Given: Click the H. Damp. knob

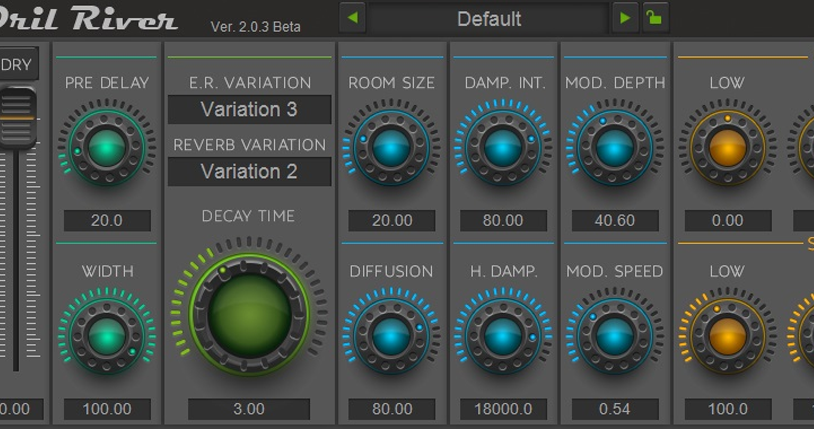Looking at the screenshot, I should 502,336.
